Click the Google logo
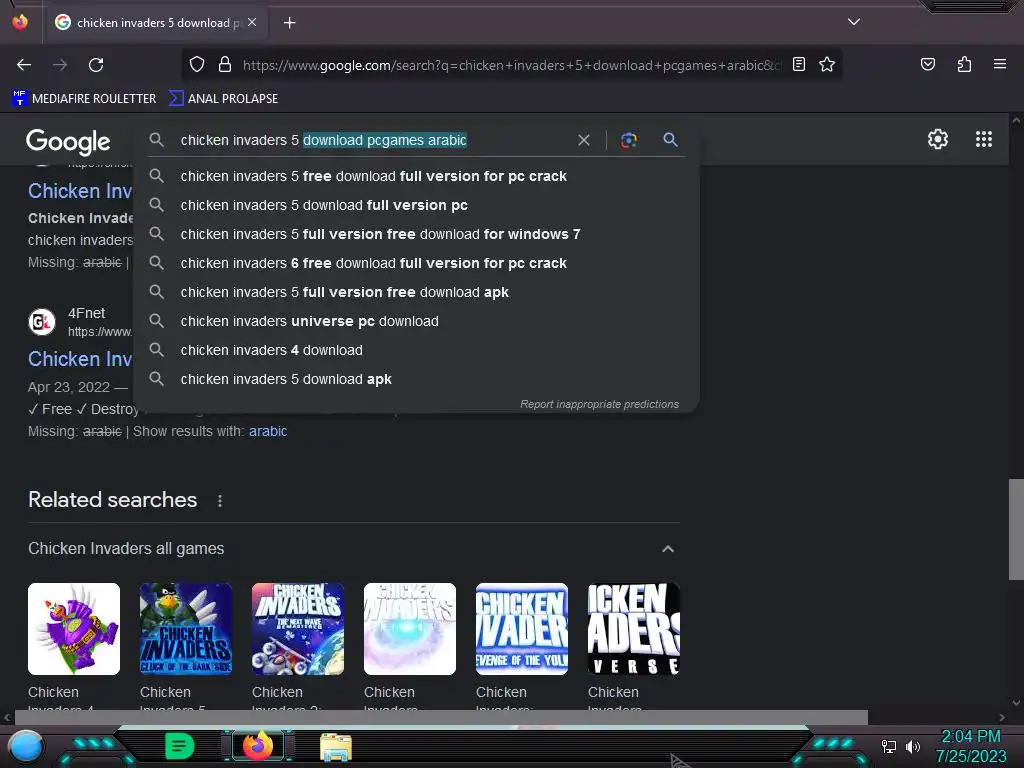Viewport: 1024px width, 768px height. 68,141
